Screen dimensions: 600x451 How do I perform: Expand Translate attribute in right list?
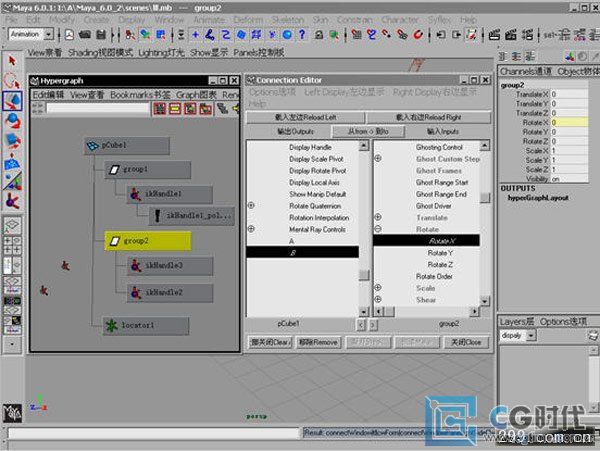(x=378, y=217)
